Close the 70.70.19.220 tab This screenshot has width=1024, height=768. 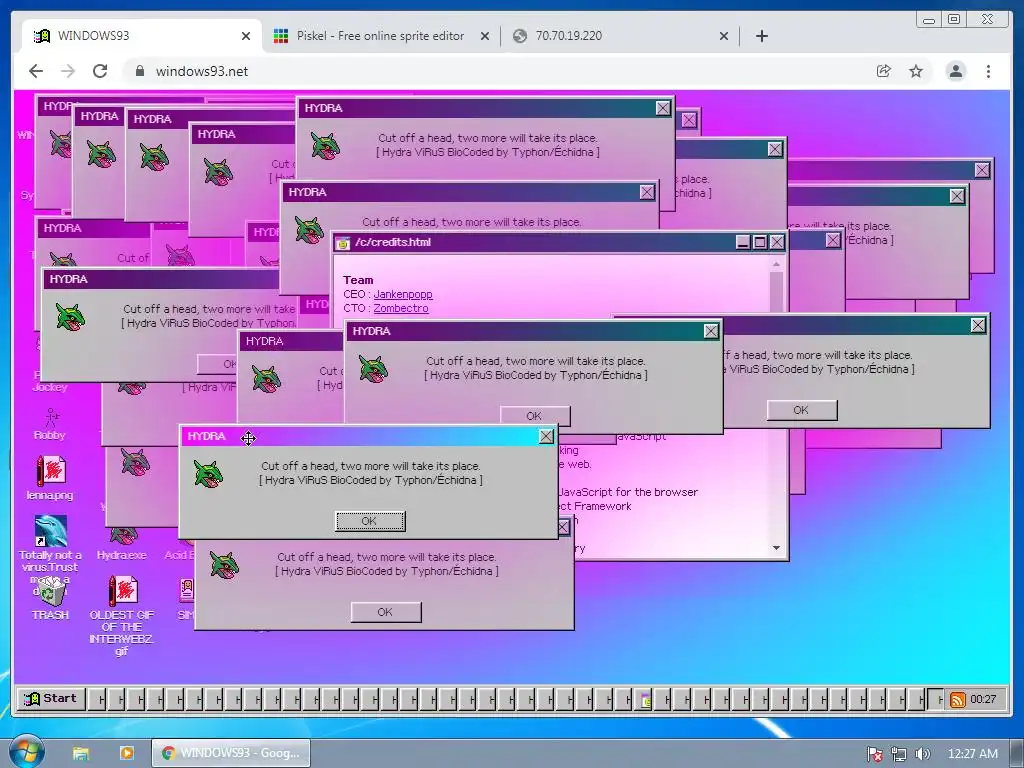click(724, 37)
